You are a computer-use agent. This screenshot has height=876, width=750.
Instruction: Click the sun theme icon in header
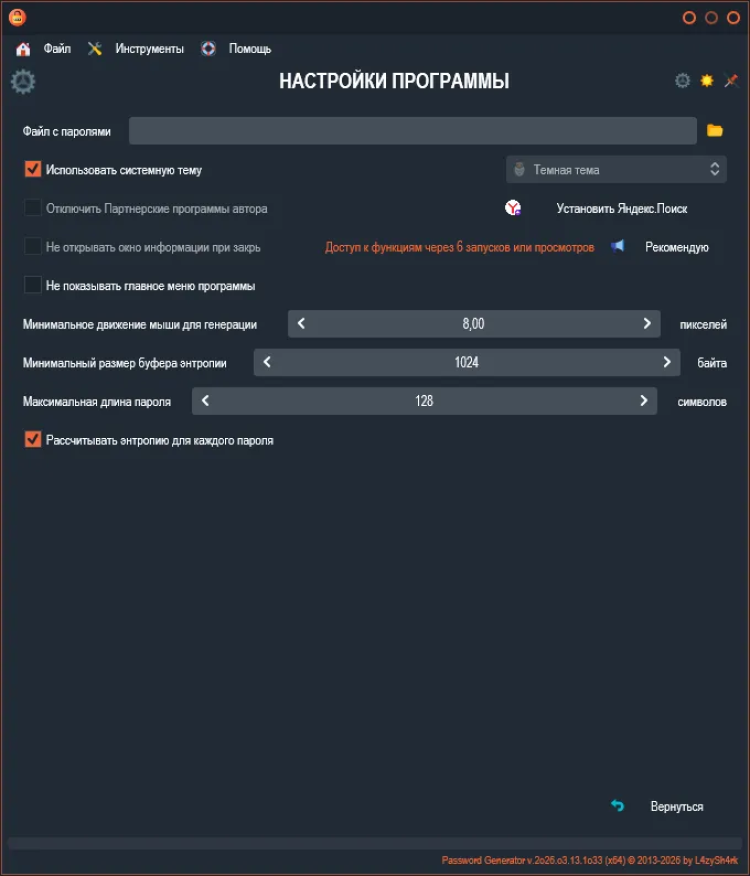click(707, 81)
